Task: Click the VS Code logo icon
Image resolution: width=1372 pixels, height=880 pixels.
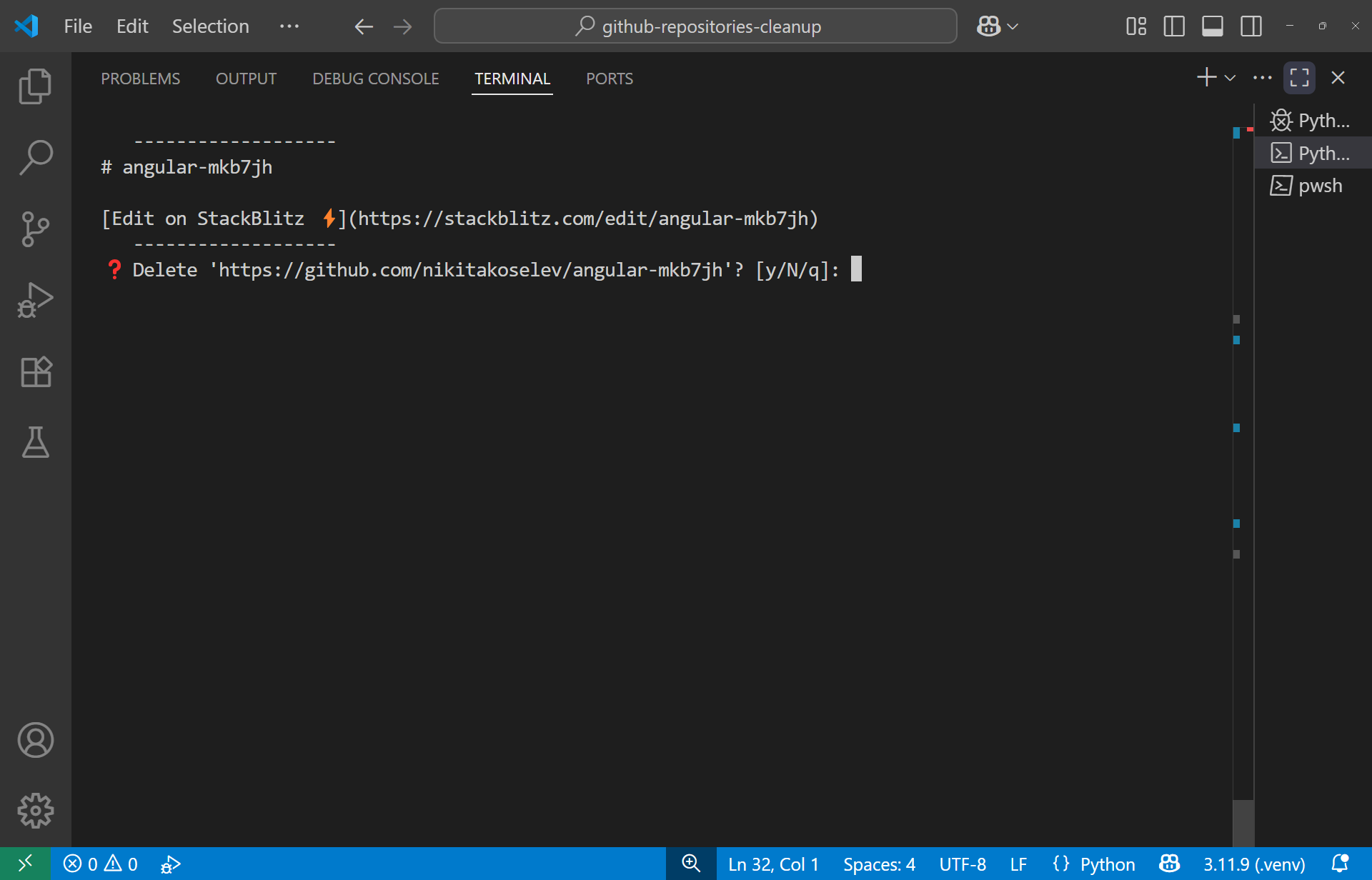Action: pos(26,26)
